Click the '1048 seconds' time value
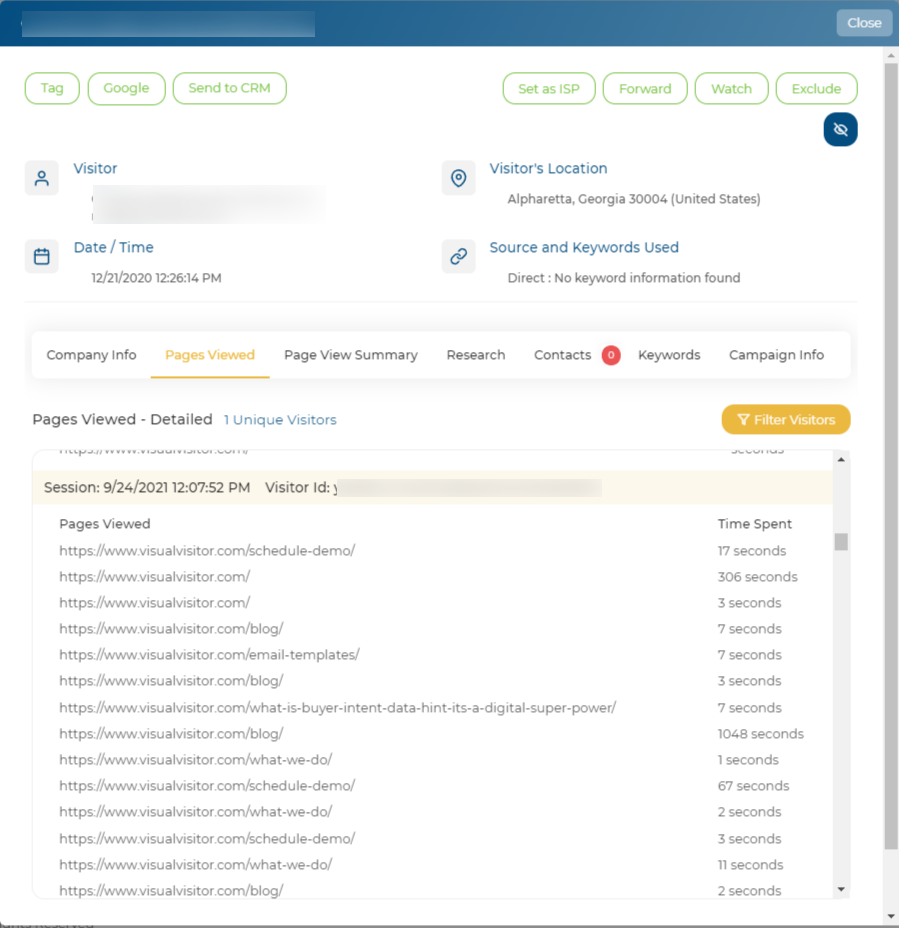899x928 pixels. [761, 734]
